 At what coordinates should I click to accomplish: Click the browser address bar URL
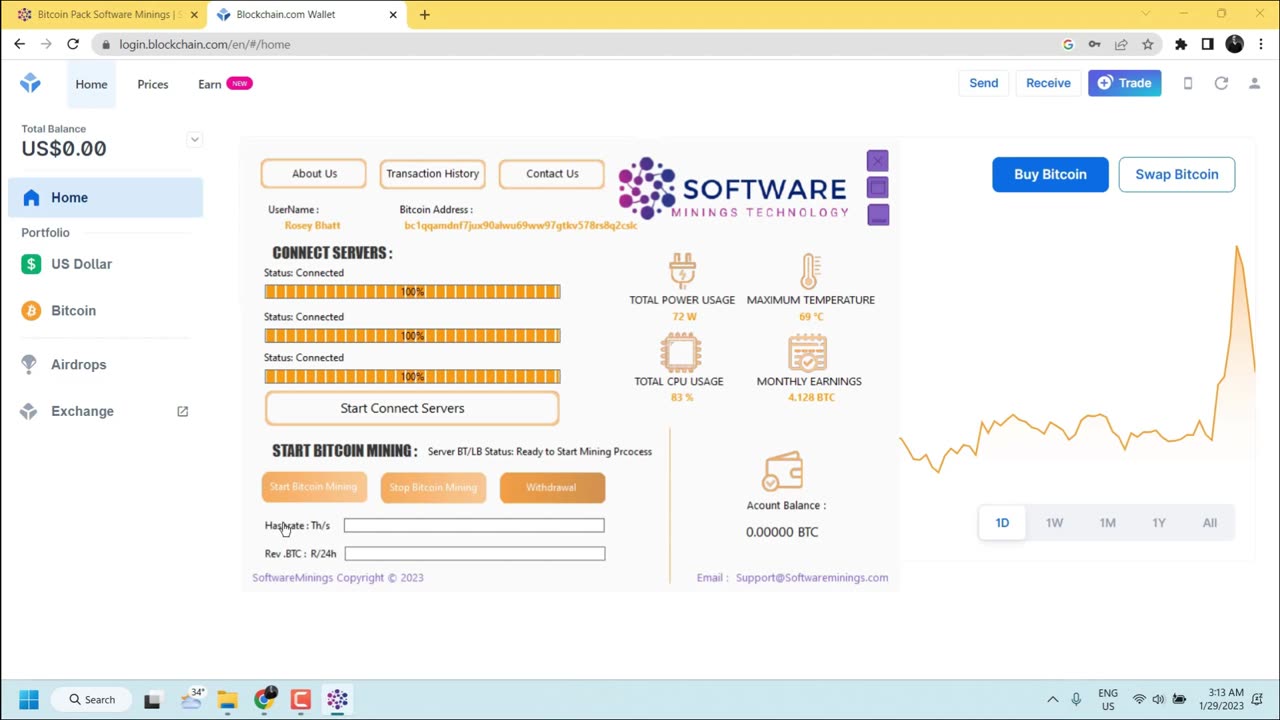tap(205, 44)
